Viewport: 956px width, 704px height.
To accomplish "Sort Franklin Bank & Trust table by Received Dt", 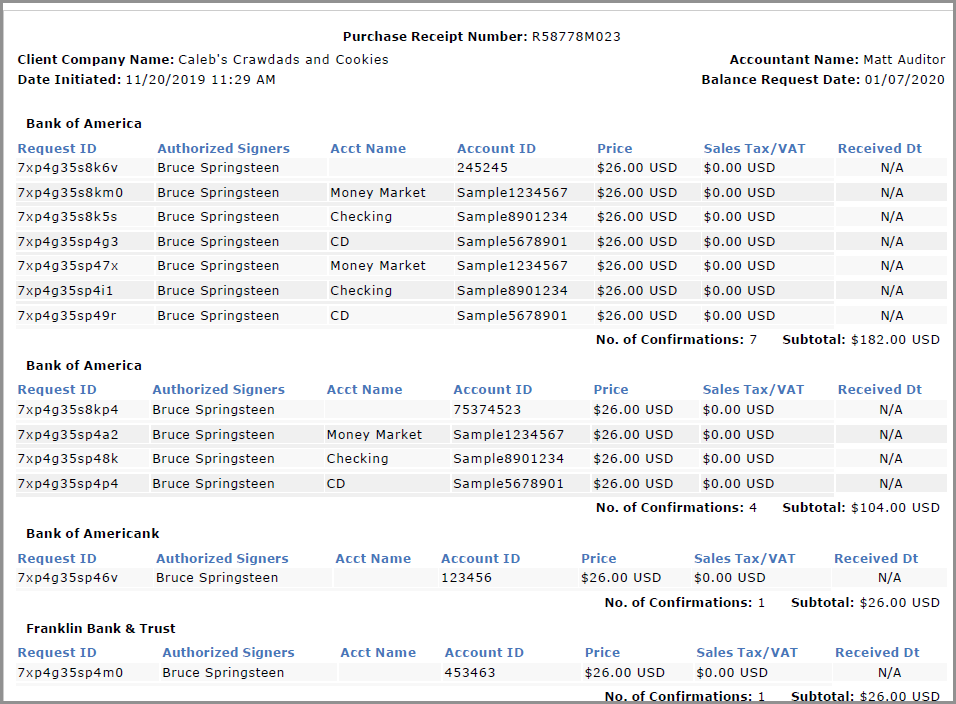I will 876,652.
